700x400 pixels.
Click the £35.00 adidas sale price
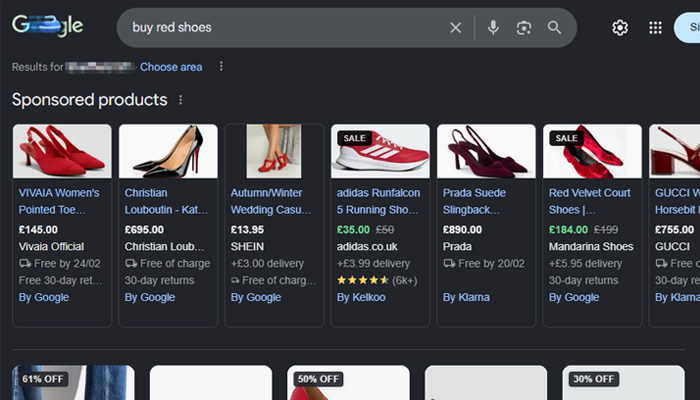pos(353,230)
